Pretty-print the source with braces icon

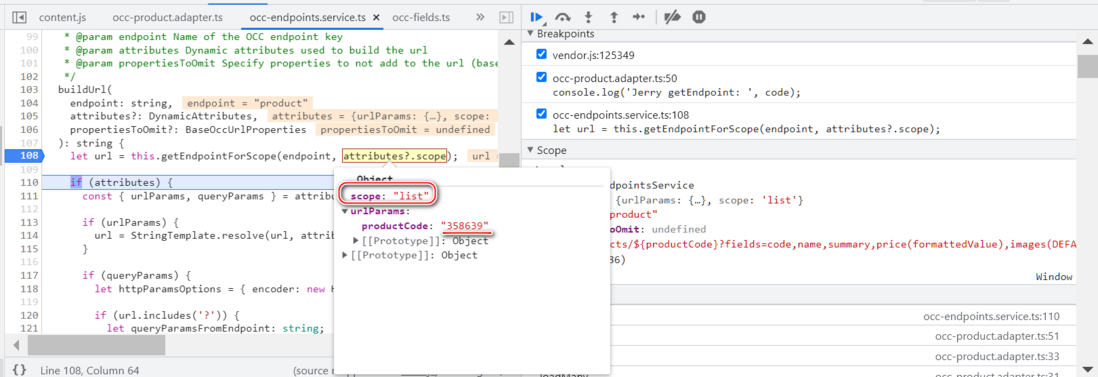click(x=20, y=369)
